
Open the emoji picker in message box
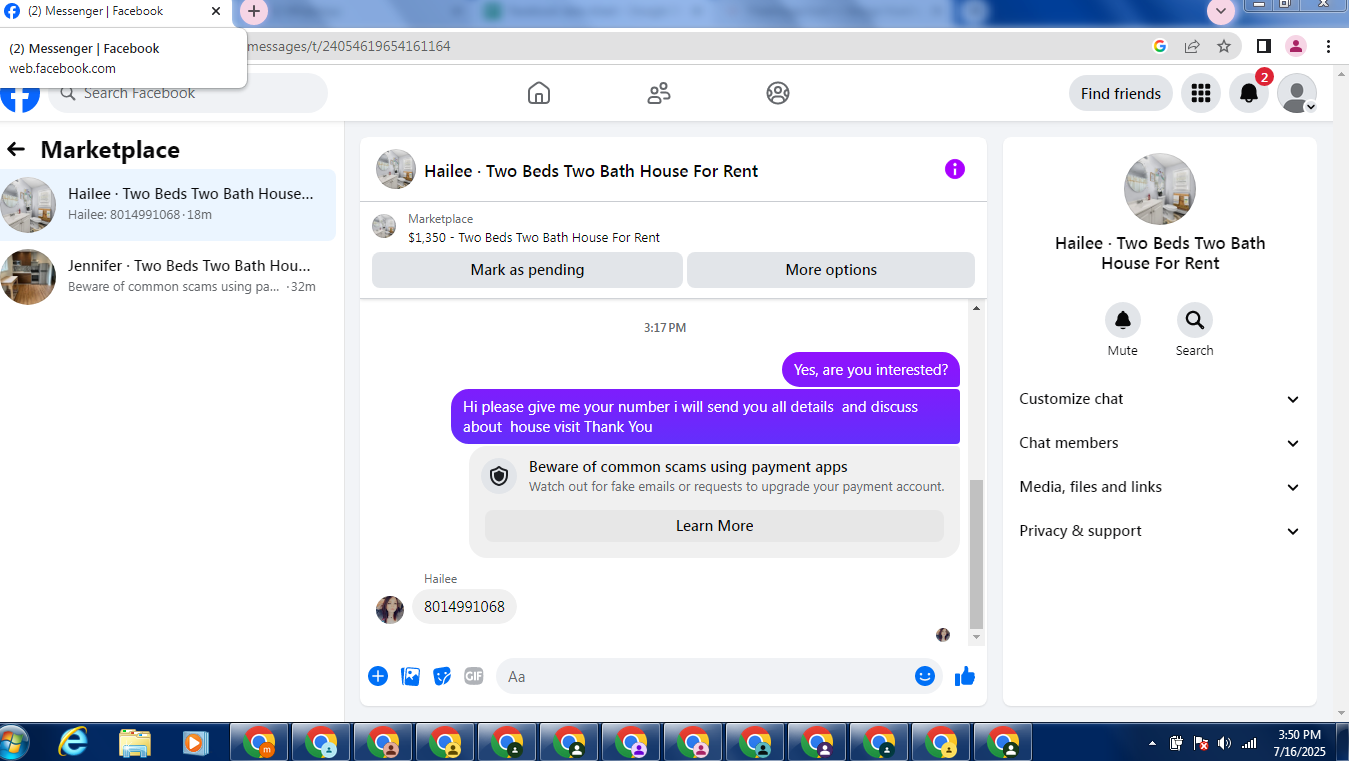pos(925,676)
